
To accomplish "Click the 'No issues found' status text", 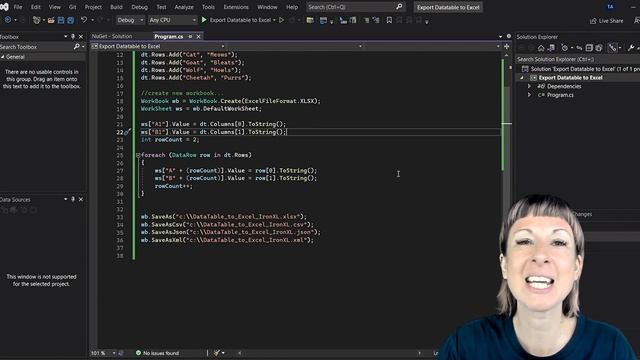I will click(x=161, y=353).
